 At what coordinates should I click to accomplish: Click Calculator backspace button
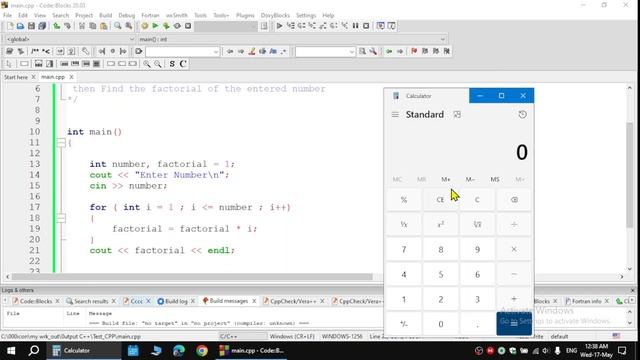pos(514,200)
